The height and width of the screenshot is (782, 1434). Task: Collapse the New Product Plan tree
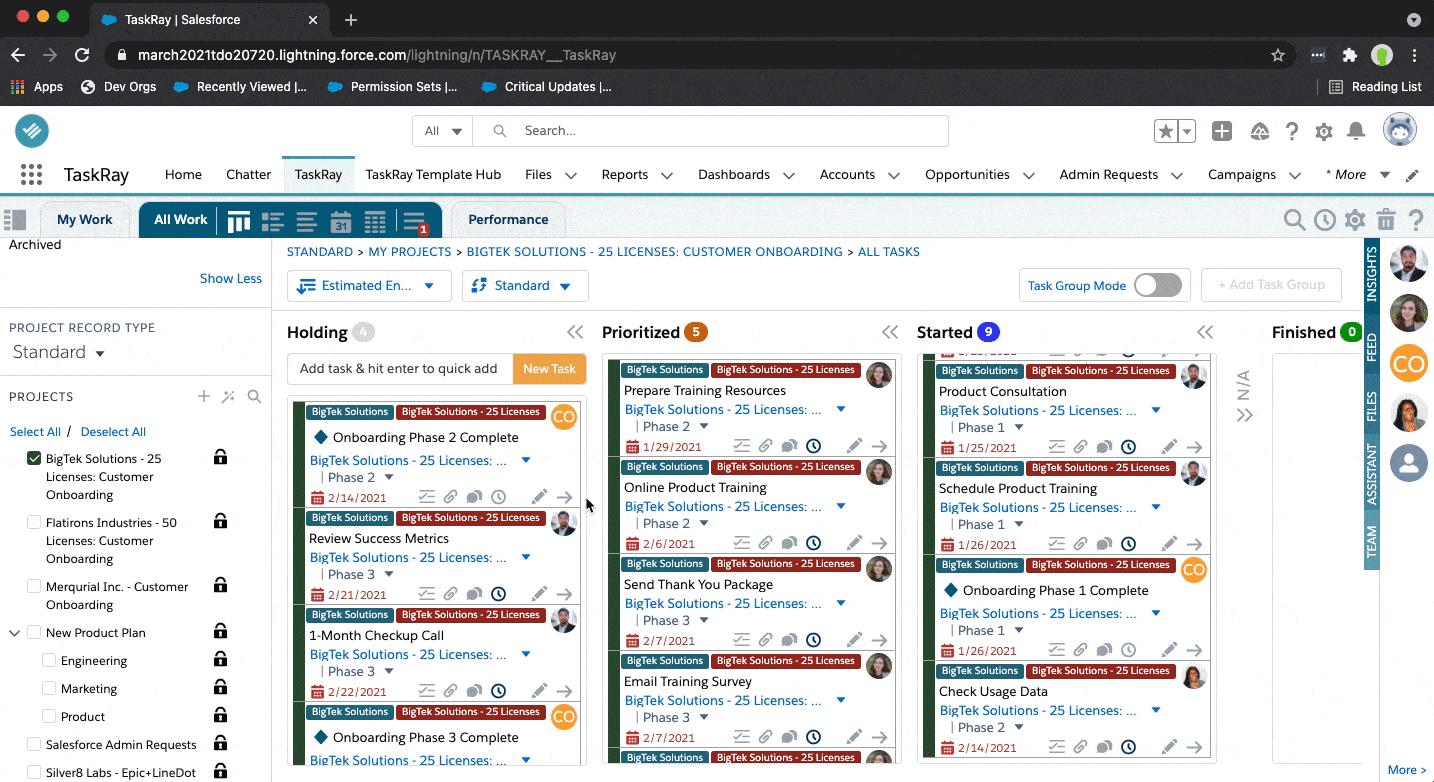[x=15, y=633]
